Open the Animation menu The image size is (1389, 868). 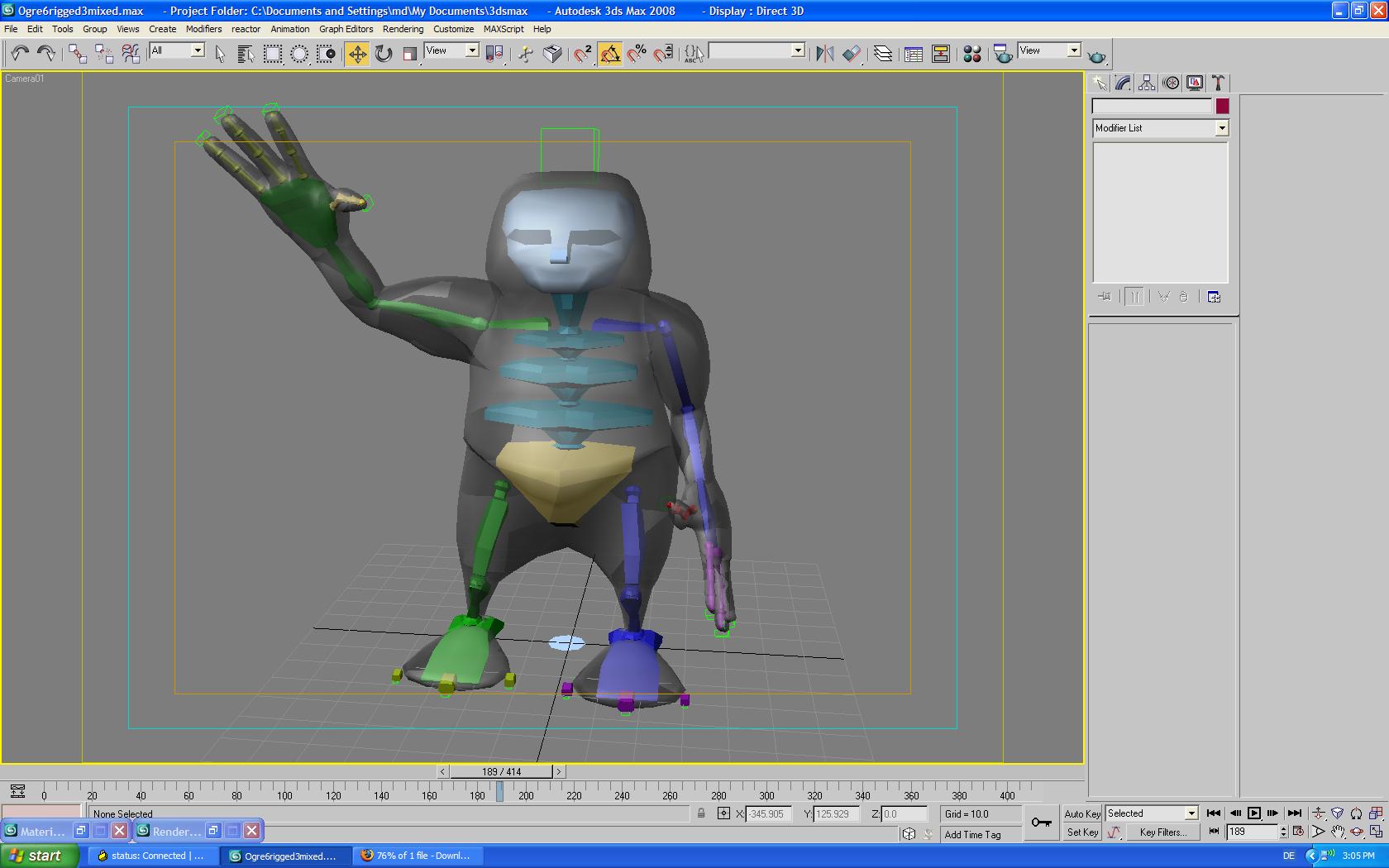click(x=289, y=29)
